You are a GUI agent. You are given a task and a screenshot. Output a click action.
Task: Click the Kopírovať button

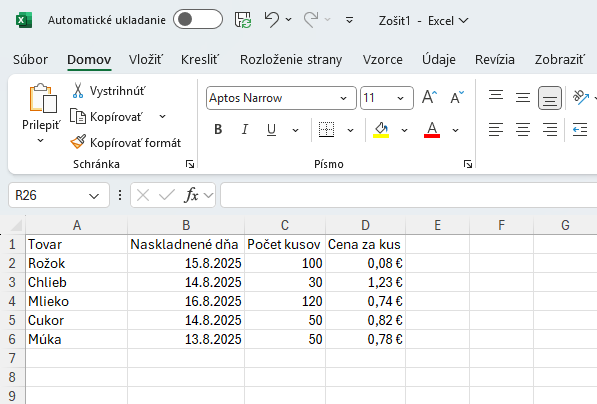107,117
